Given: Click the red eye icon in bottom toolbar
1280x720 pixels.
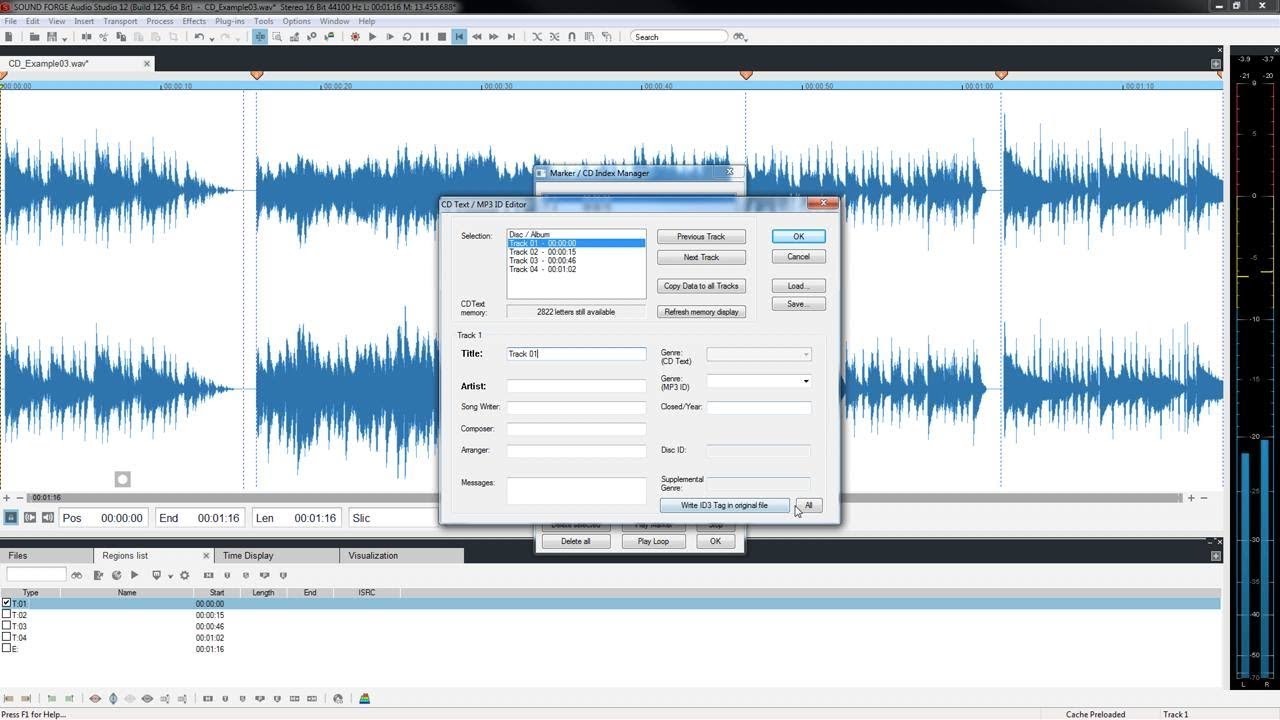Looking at the screenshot, I should pyautogui.click(x=95, y=699).
